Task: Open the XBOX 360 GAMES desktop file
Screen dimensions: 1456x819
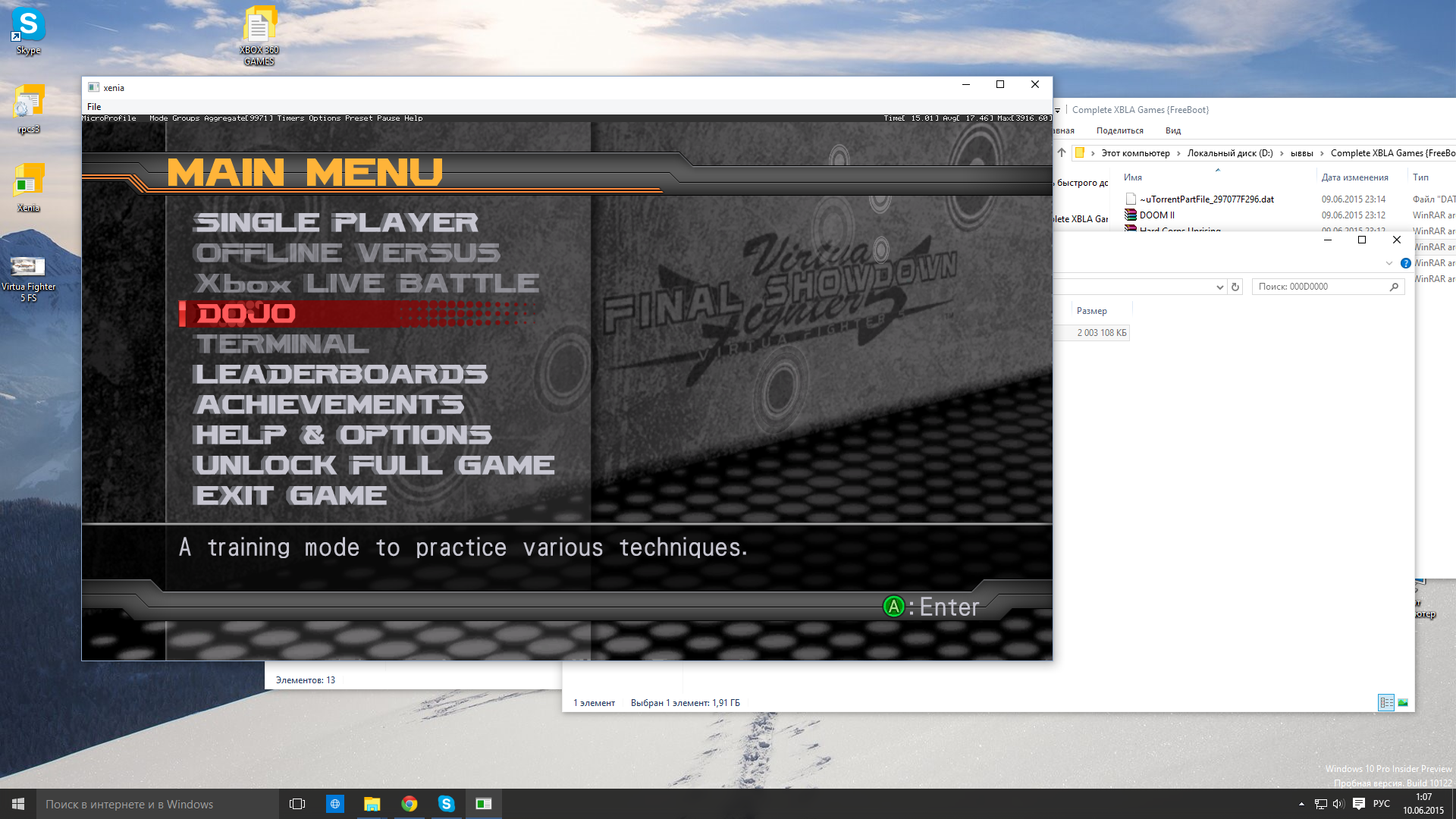Action: click(259, 36)
